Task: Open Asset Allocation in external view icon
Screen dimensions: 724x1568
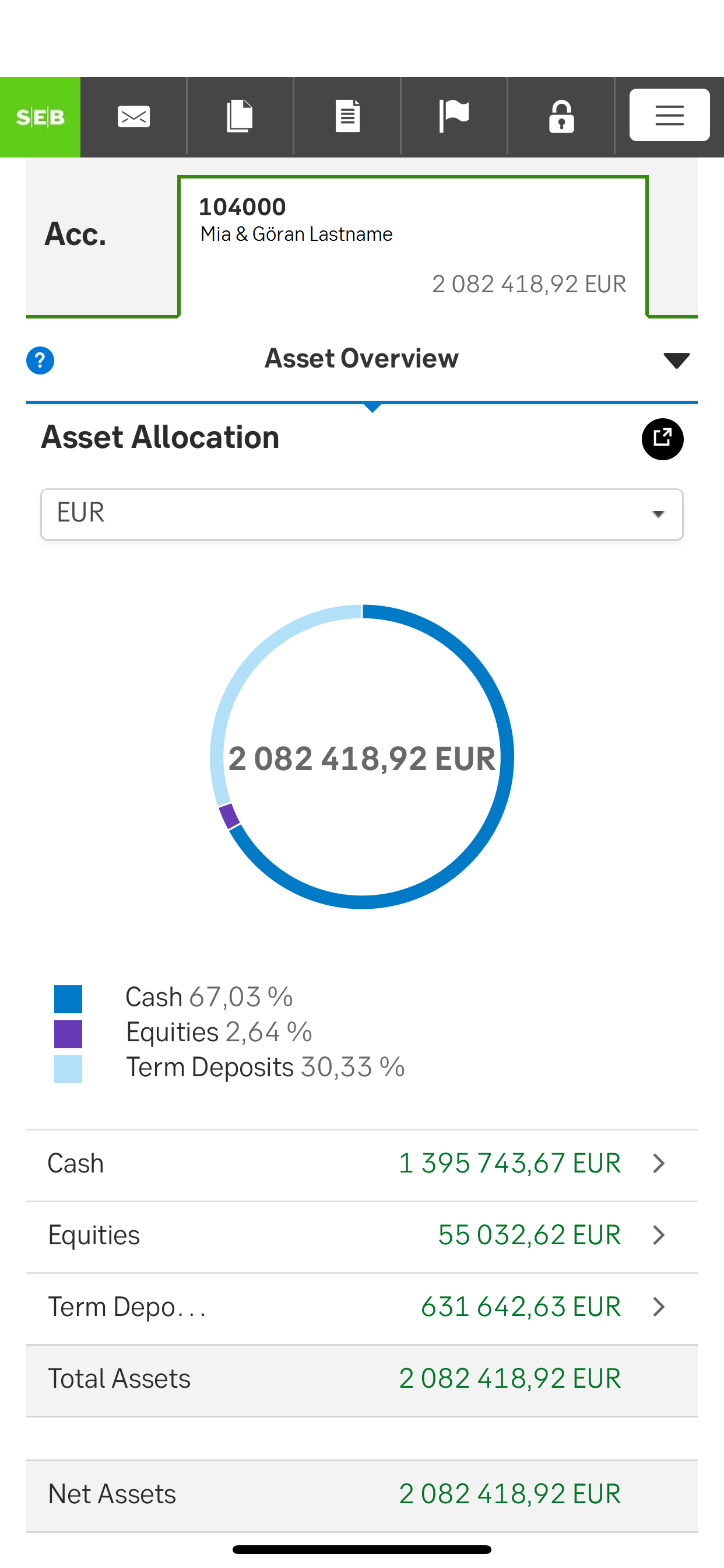Action: coord(662,439)
